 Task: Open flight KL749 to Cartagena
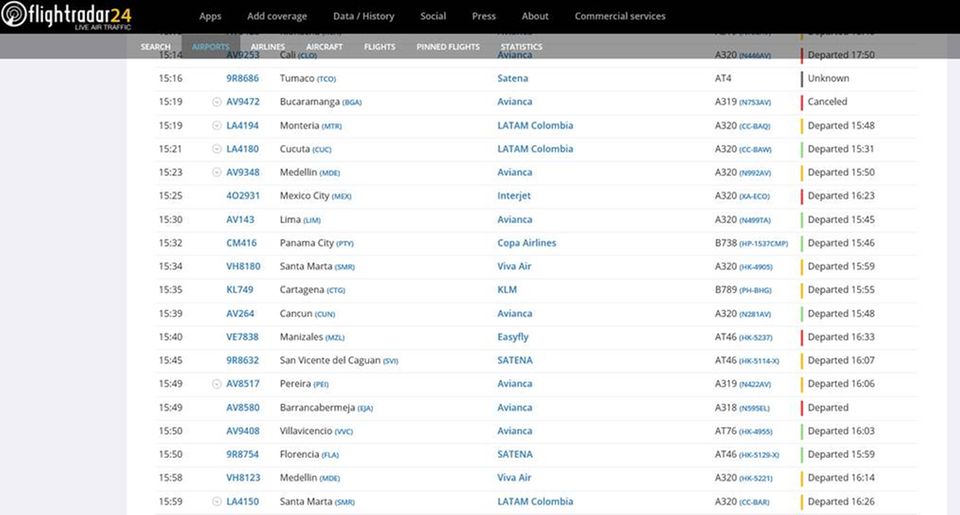(240, 290)
